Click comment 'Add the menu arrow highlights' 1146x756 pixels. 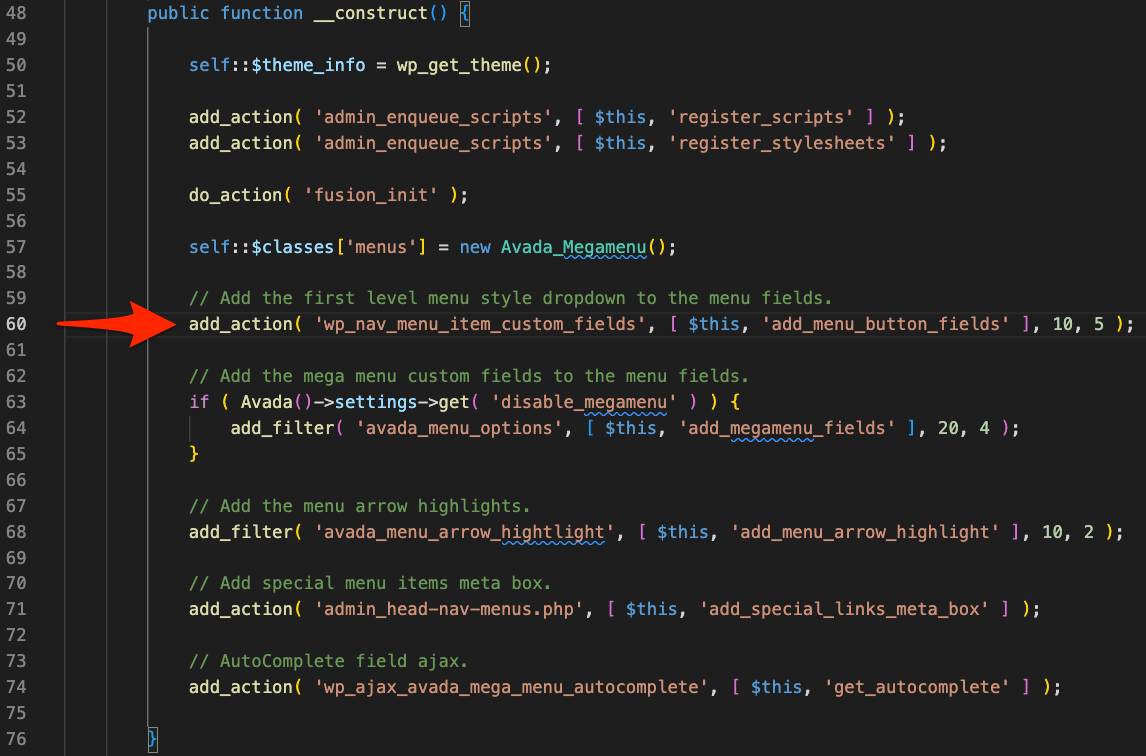360,506
